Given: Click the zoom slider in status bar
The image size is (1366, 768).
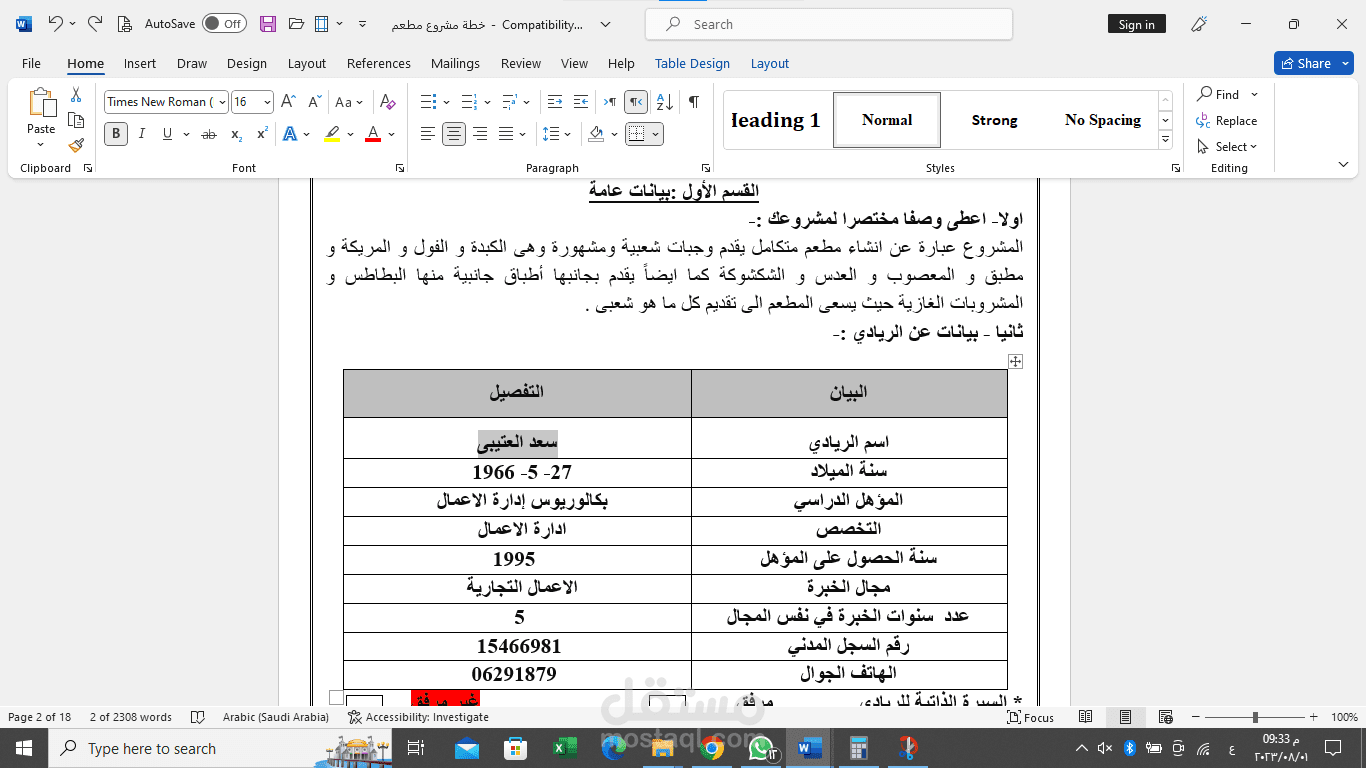Looking at the screenshot, I should tap(1255, 717).
